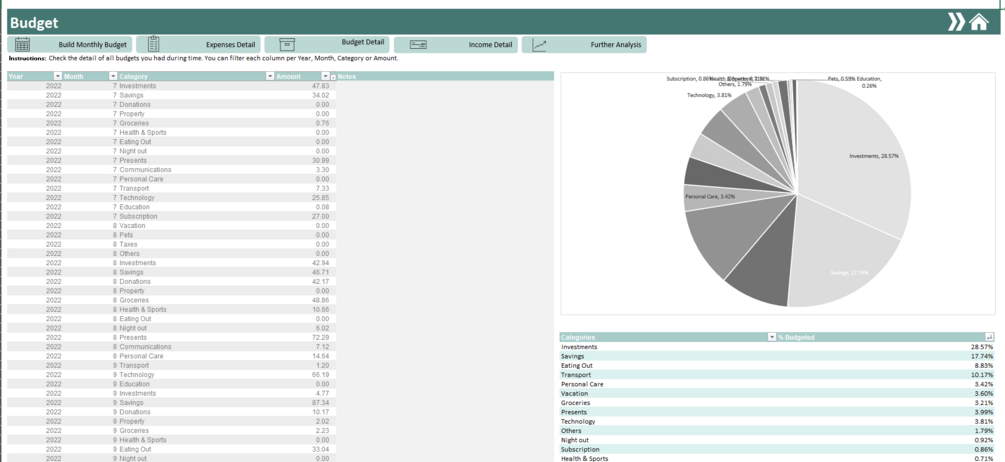The image size is (1005, 462).
Task: Select the Communications cell in month 8
Action: pos(196,347)
